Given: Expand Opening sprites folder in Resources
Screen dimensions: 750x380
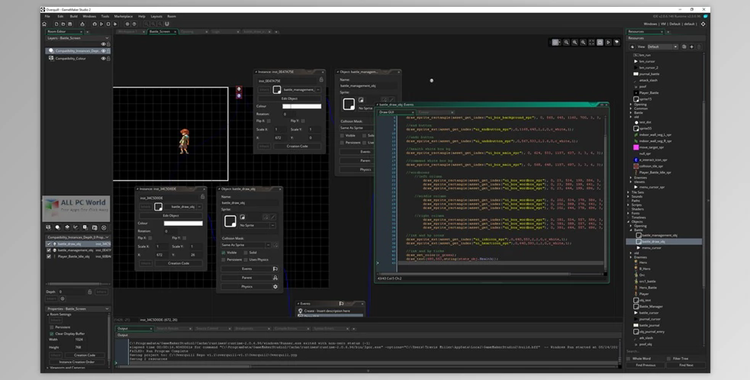Looking at the screenshot, I should coord(631,104).
